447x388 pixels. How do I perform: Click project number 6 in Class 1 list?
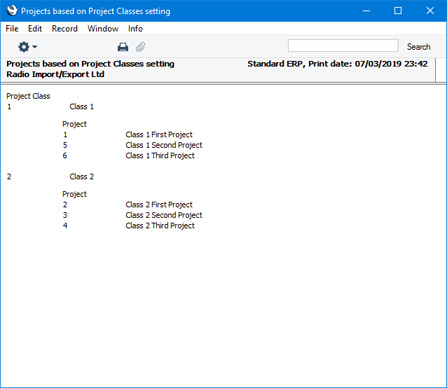coord(65,156)
